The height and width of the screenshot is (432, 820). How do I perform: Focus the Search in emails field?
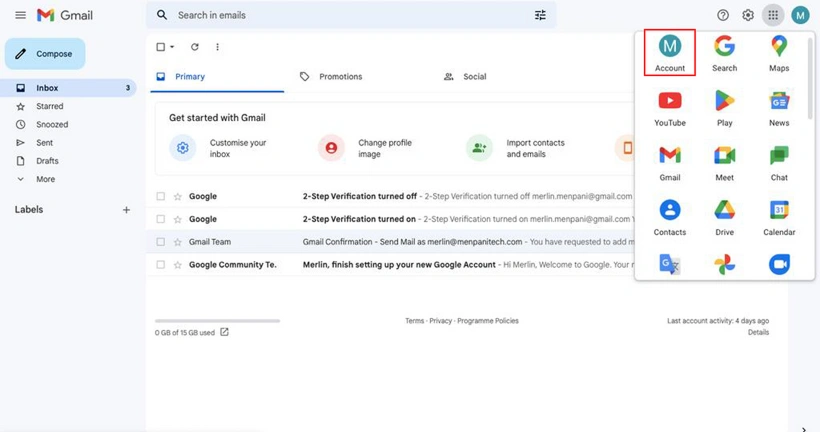click(x=351, y=15)
